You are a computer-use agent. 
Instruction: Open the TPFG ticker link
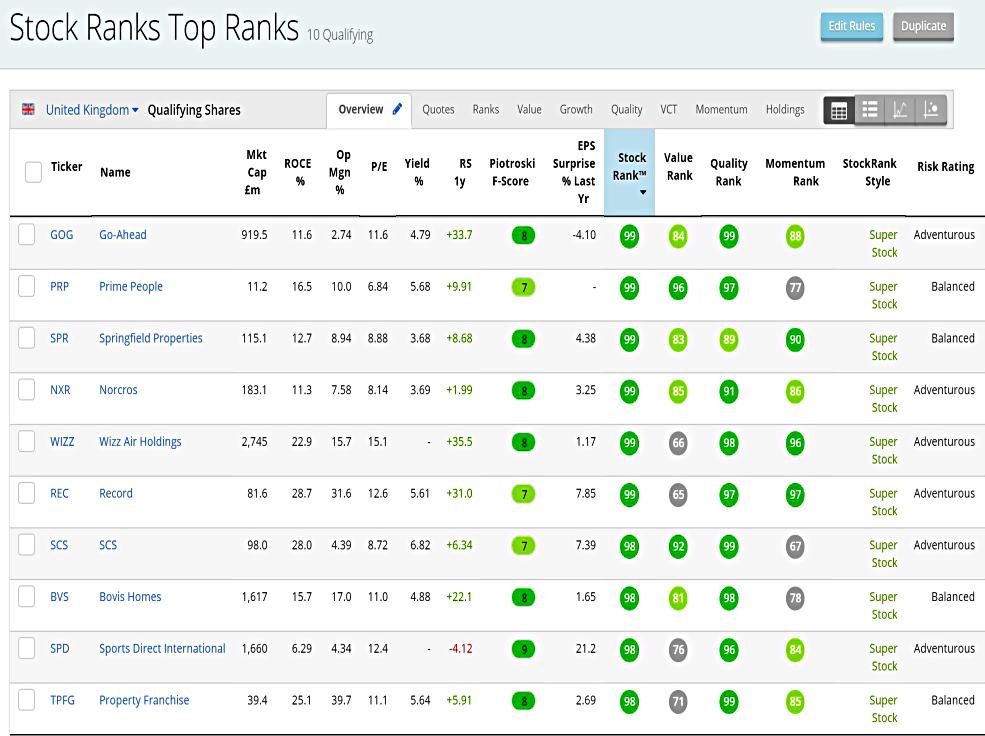click(x=62, y=700)
